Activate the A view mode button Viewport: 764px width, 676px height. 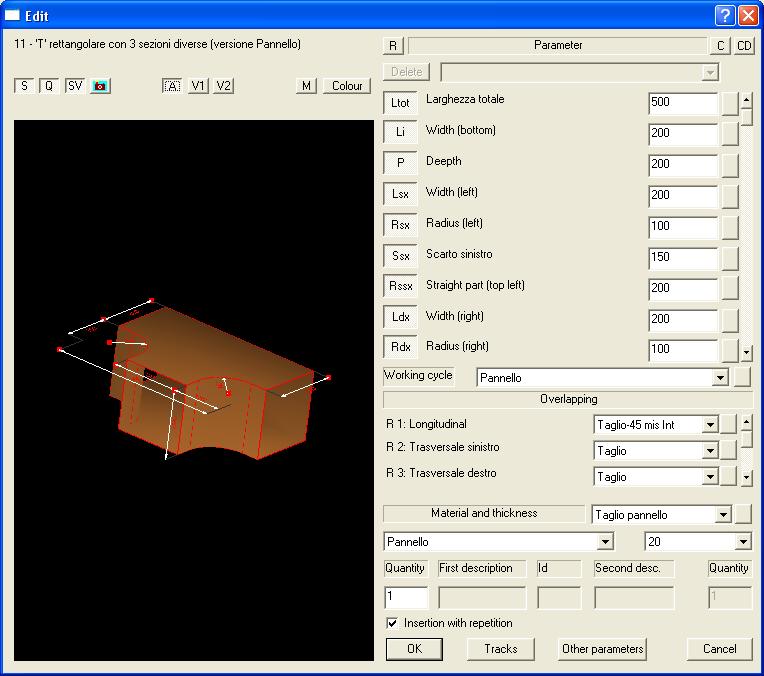pyautogui.click(x=172, y=86)
